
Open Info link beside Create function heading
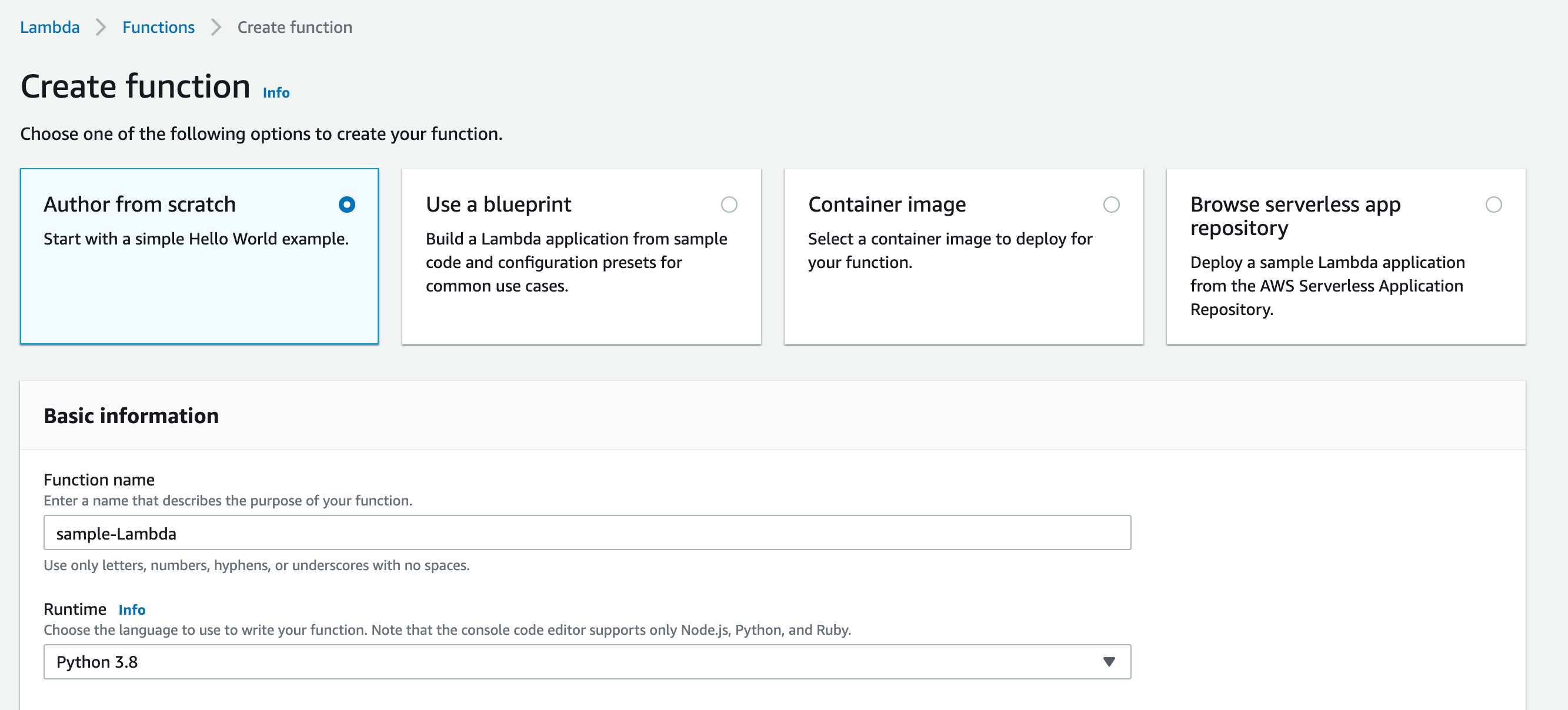click(x=276, y=92)
